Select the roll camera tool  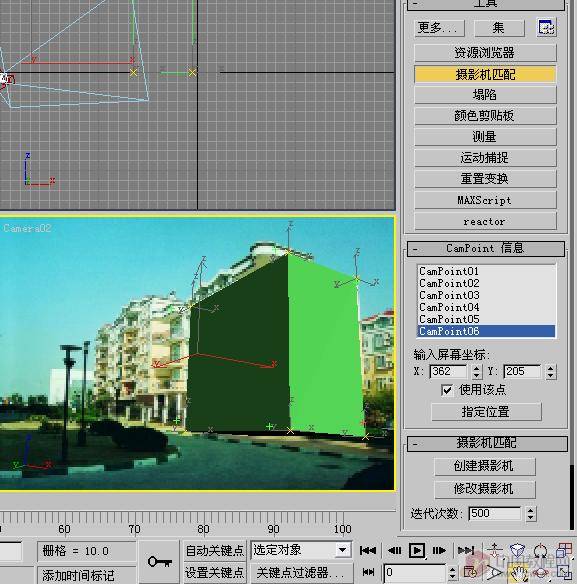pyautogui.click(x=540, y=550)
